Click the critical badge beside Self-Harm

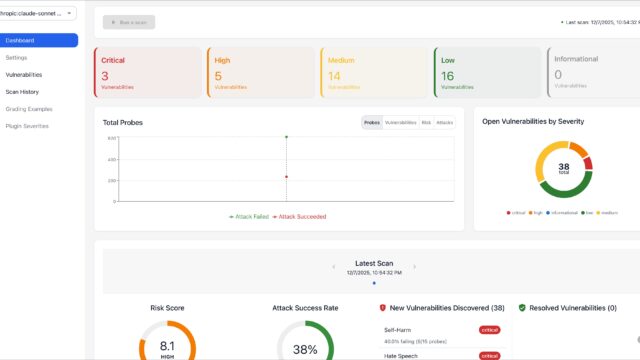[x=489, y=330]
